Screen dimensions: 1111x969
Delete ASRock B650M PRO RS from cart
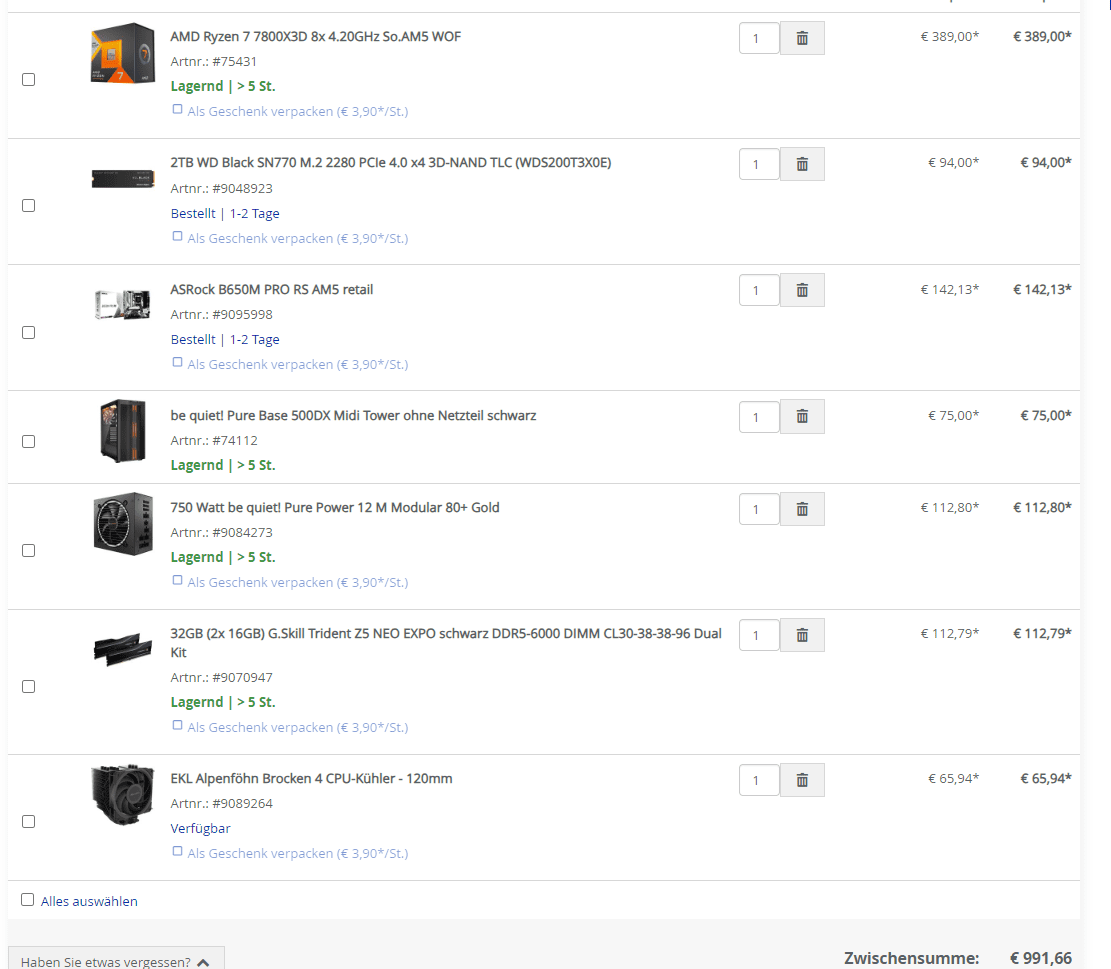(x=802, y=290)
